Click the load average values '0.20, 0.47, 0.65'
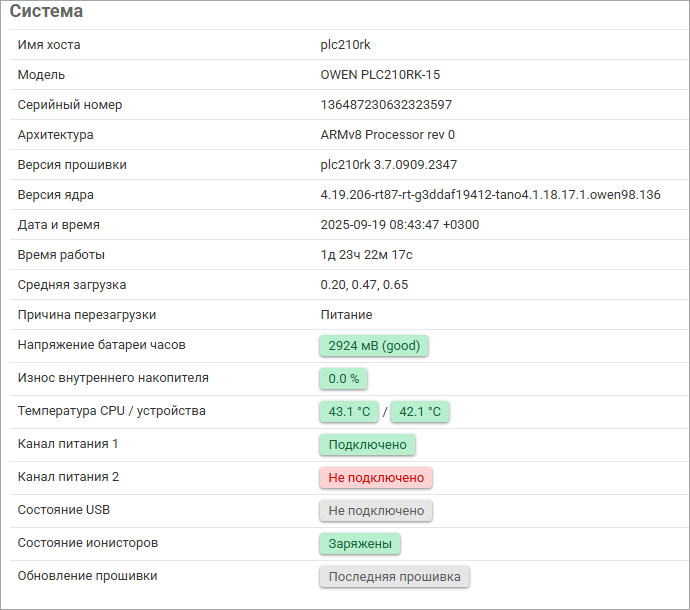 coord(364,285)
